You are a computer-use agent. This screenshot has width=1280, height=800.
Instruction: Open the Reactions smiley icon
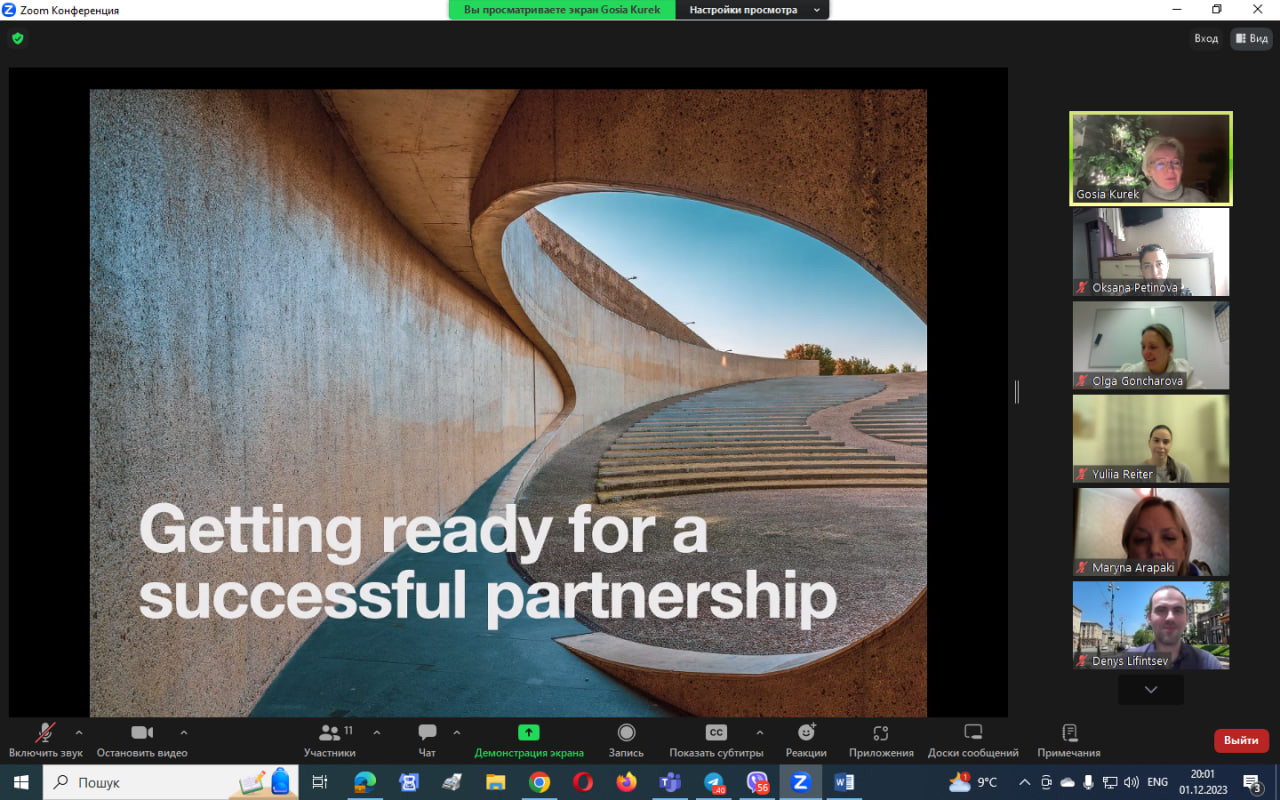(x=806, y=733)
